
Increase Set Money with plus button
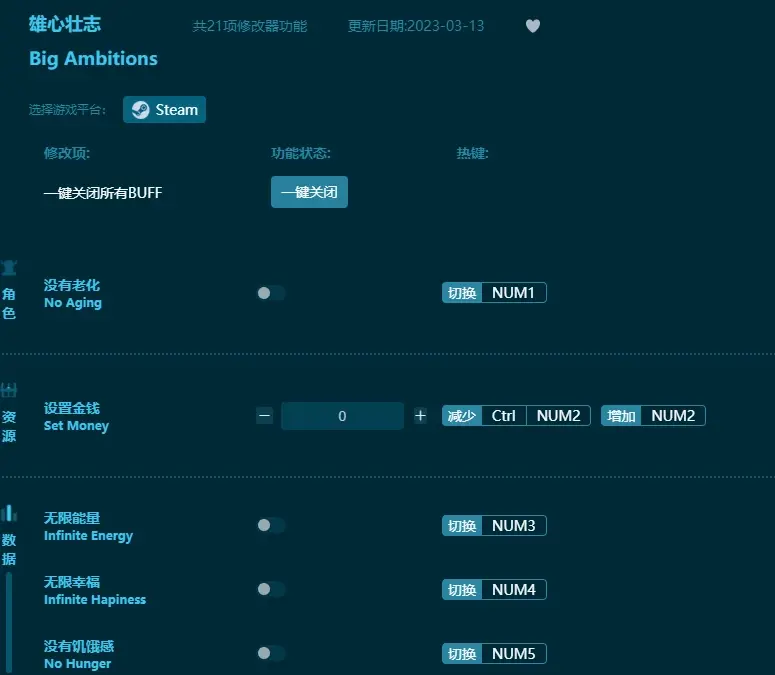[x=420, y=416]
